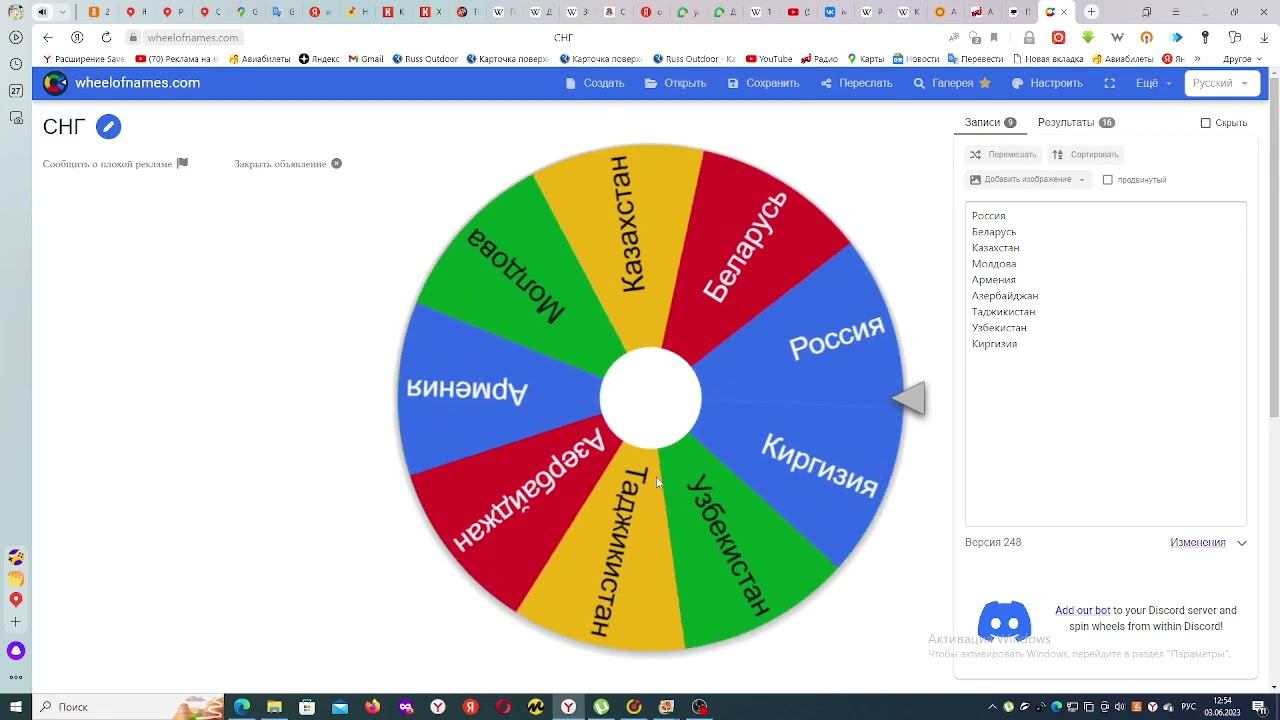Expand the Добавить изображение dropdown
Screen dimensions: 1280x720
(x=1028, y=180)
